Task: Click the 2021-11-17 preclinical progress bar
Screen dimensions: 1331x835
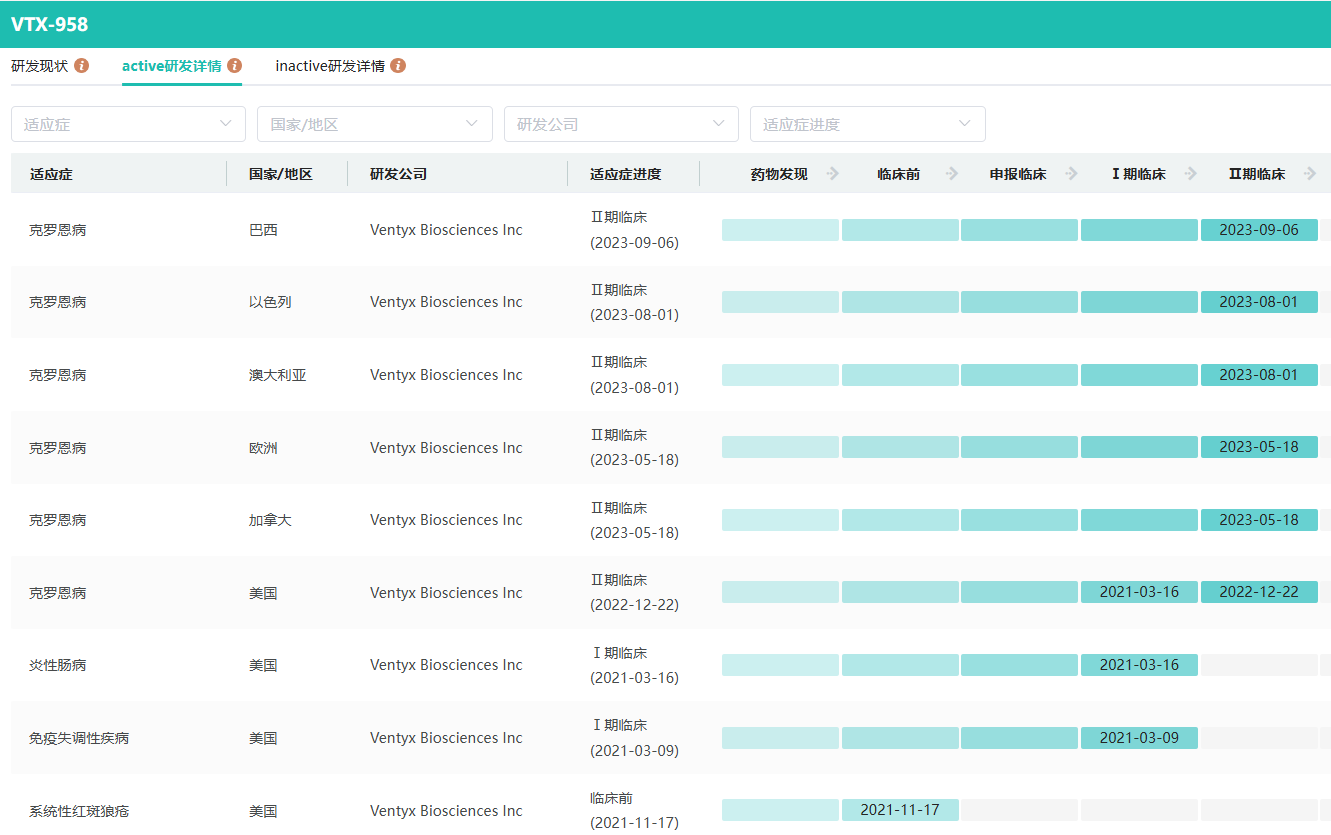Action: click(900, 810)
